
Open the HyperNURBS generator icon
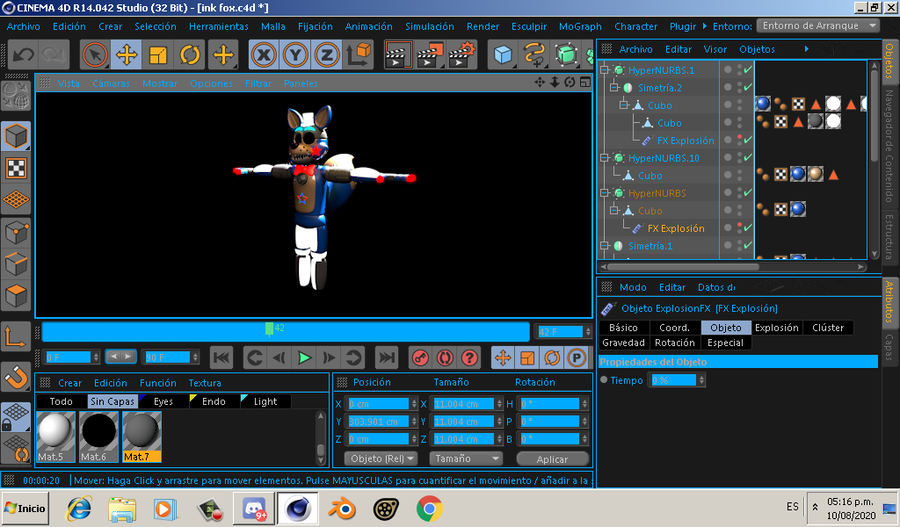coord(567,55)
